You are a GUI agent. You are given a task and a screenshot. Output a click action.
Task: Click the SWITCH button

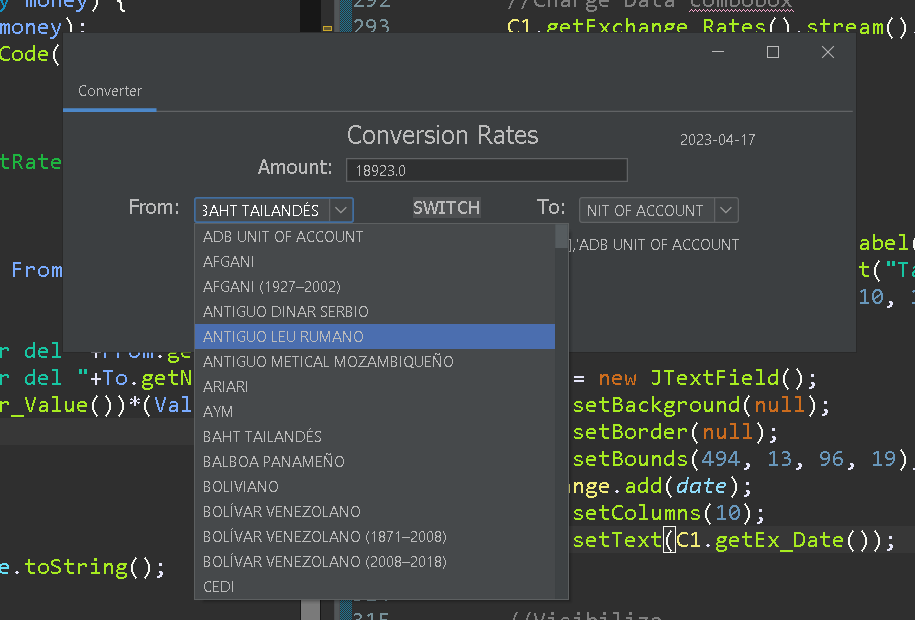pos(446,208)
